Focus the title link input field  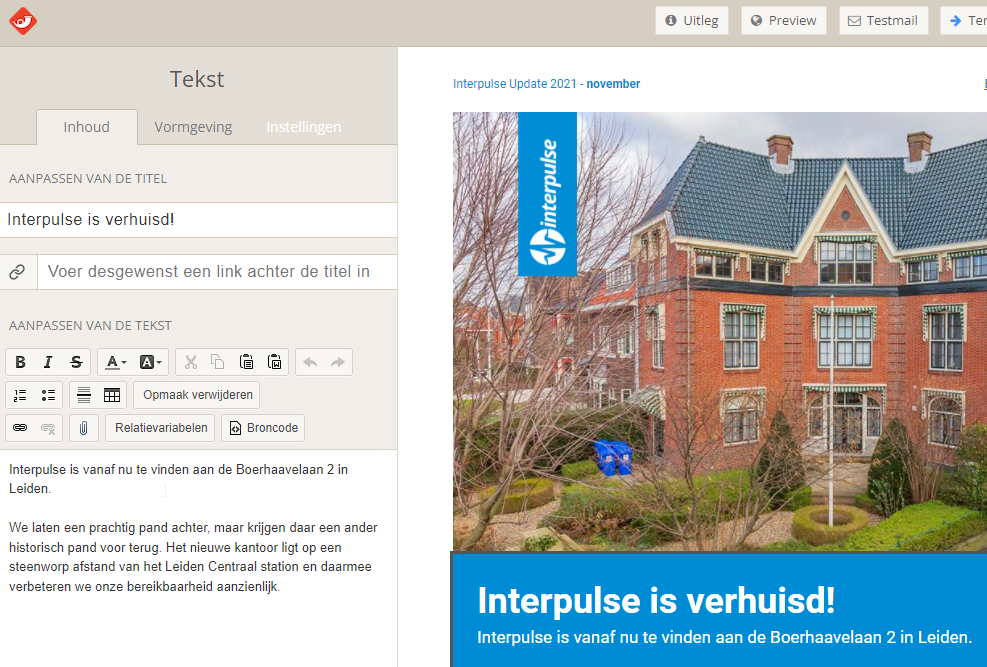click(217, 272)
